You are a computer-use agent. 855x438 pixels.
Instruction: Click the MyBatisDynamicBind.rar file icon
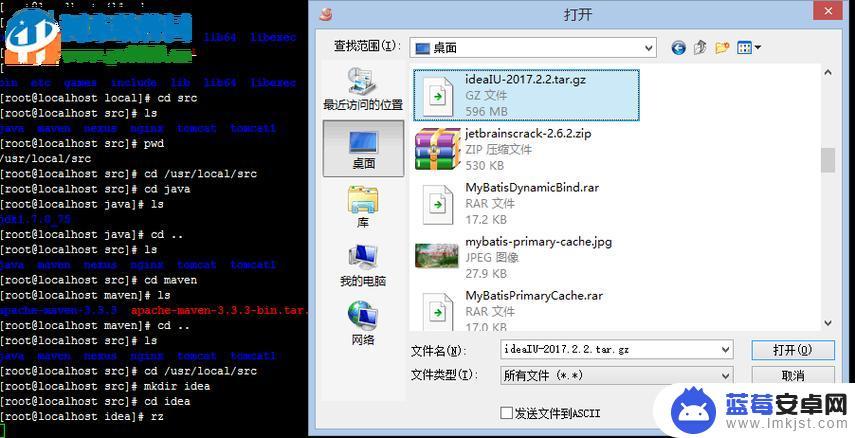[438, 205]
